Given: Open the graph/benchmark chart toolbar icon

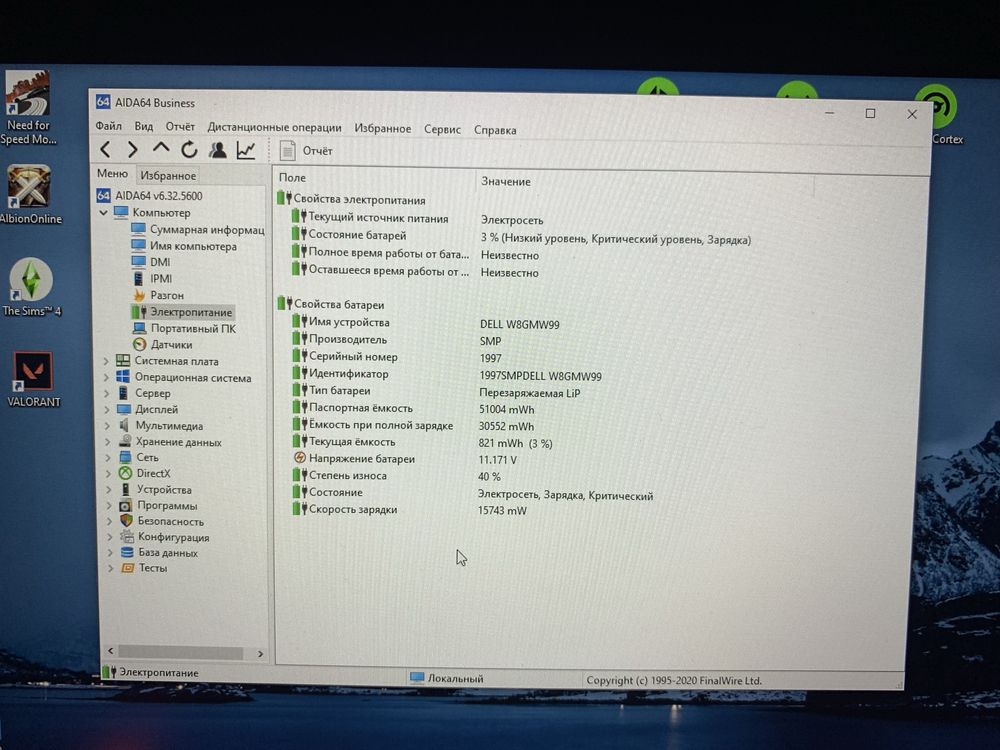Looking at the screenshot, I should pos(246,150).
